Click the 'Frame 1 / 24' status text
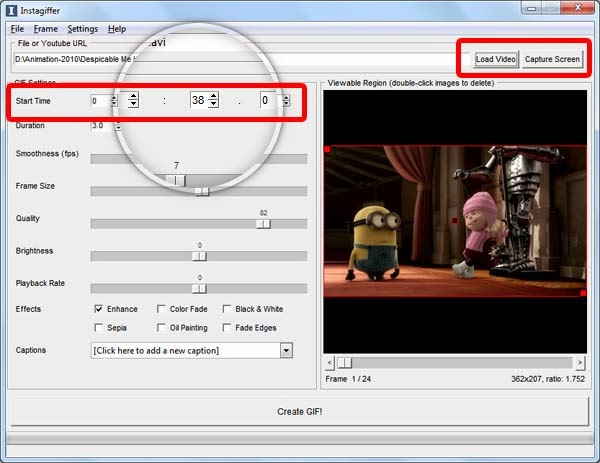 348,379
